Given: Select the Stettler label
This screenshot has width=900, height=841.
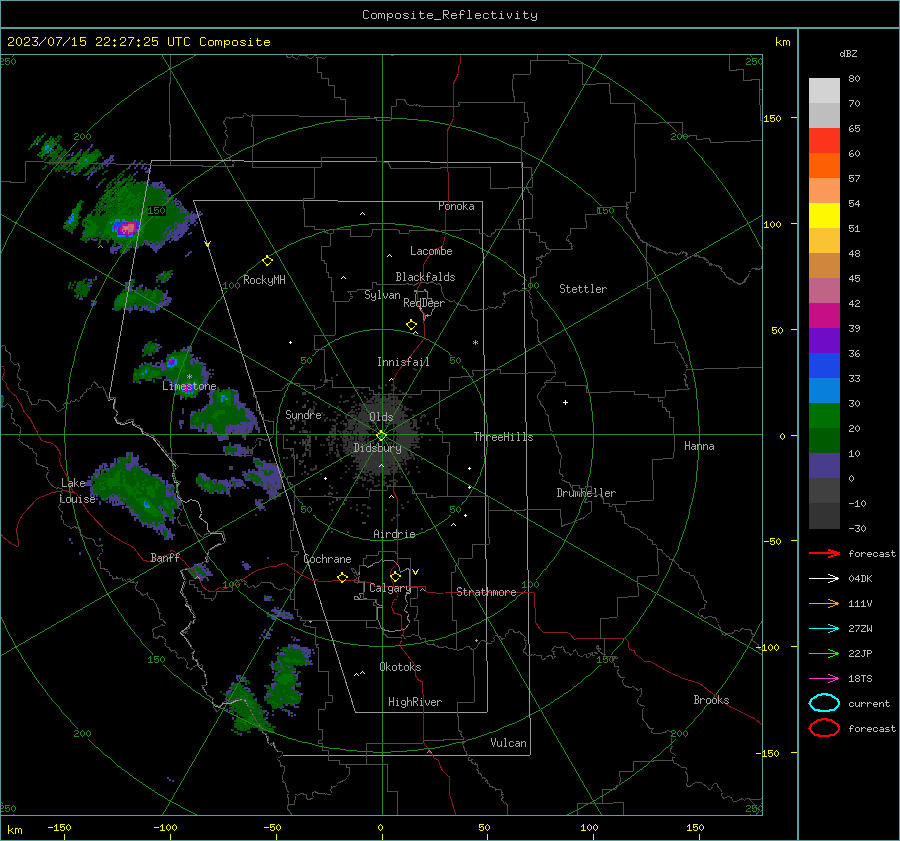Looking at the screenshot, I should (x=583, y=289).
